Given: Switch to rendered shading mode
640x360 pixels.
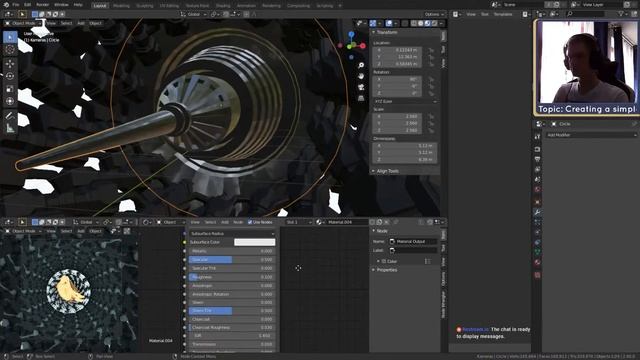Looking at the screenshot, I should 434,23.
